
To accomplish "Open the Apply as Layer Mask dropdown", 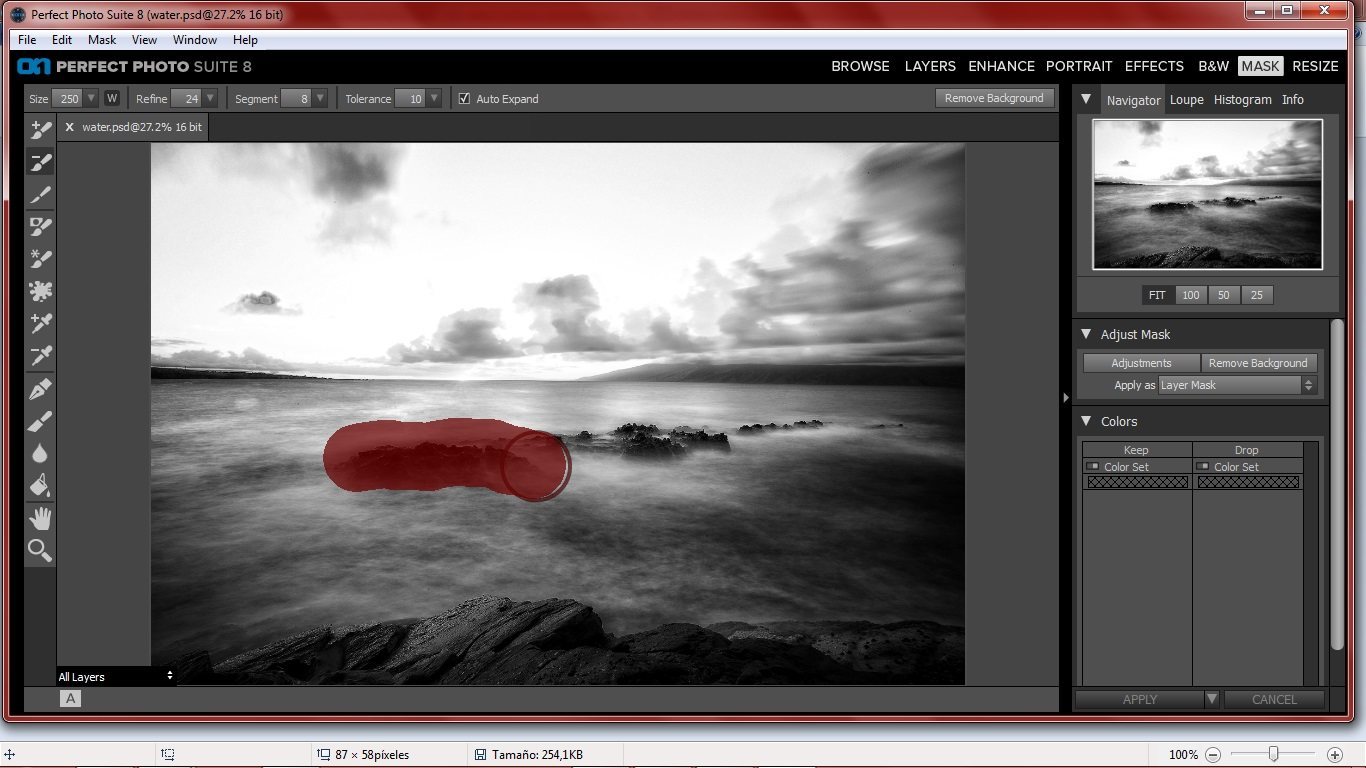I will tap(1309, 385).
